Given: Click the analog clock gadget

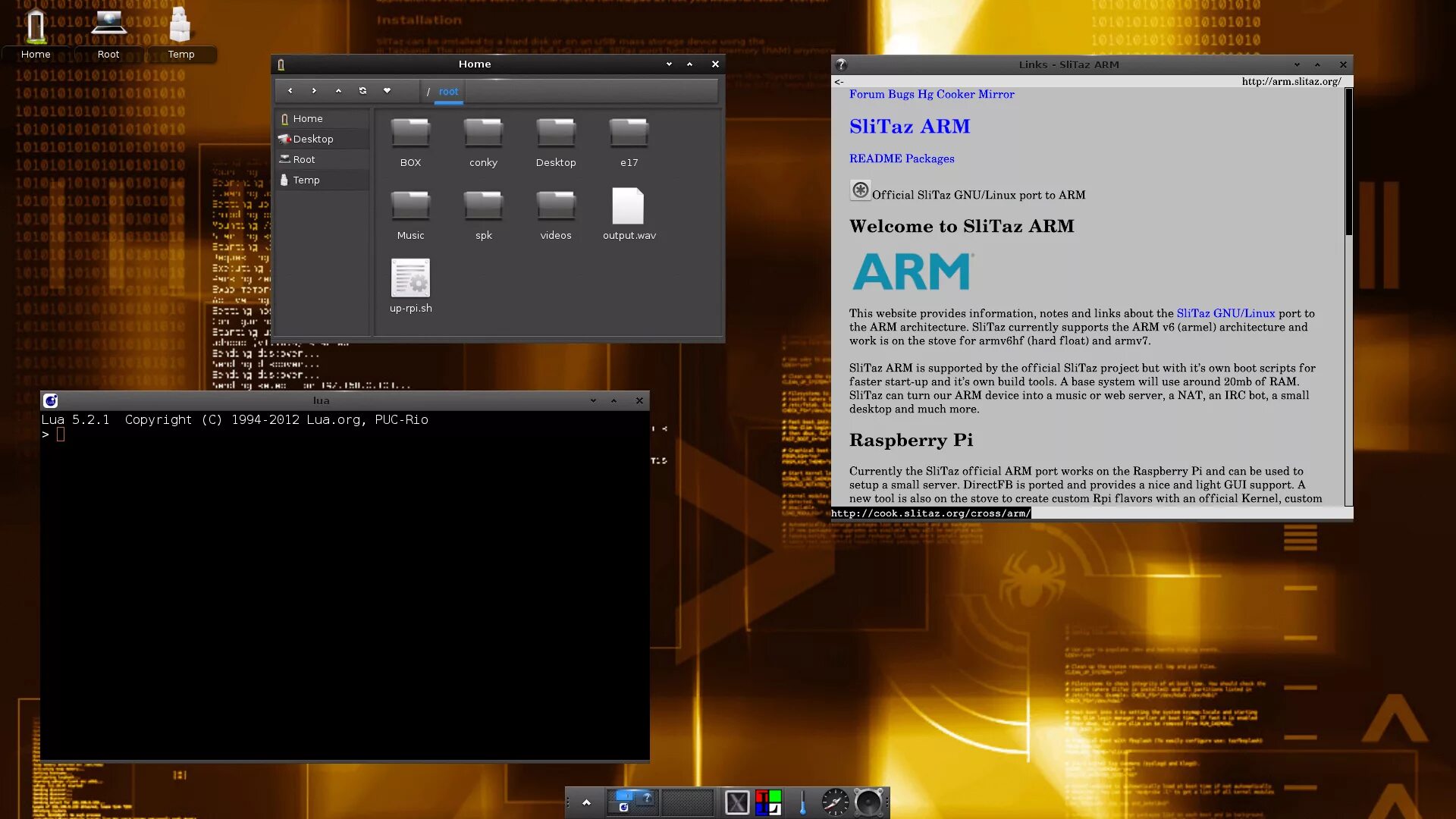Looking at the screenshot, I should click(835, 802).
